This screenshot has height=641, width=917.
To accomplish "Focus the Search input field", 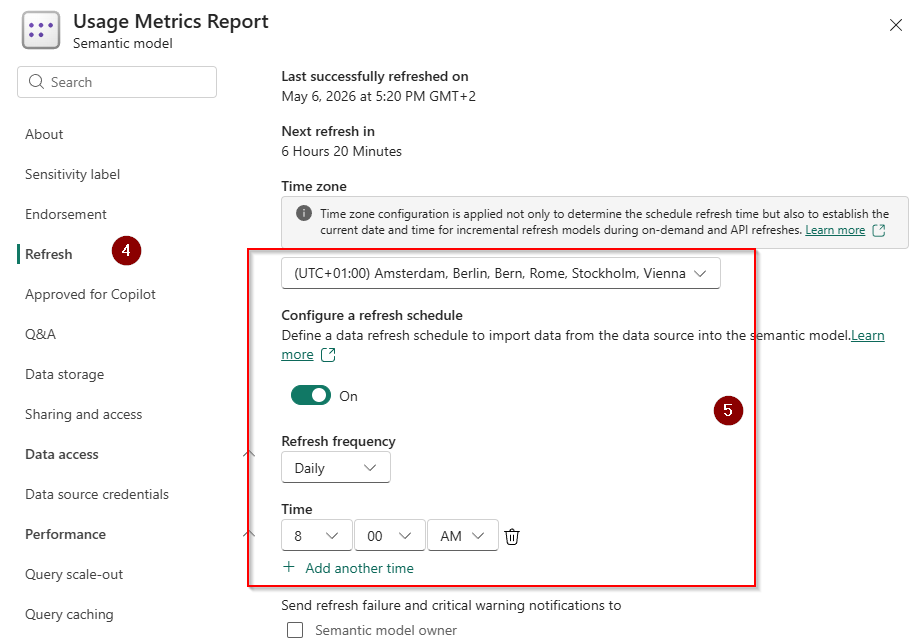I will coord(117,82).
